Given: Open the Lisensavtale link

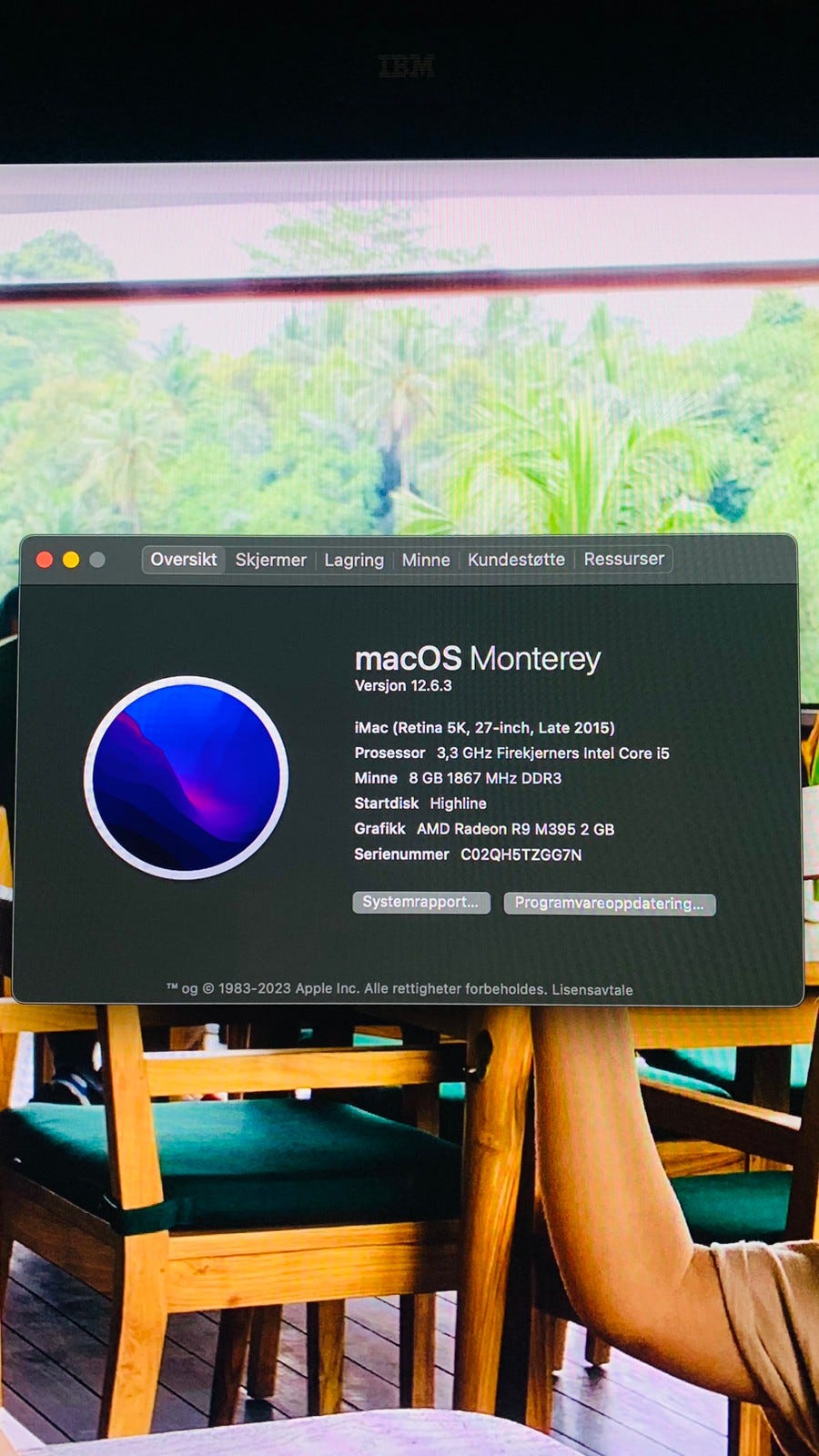Looking at the screenshot, I should [592, 989].
